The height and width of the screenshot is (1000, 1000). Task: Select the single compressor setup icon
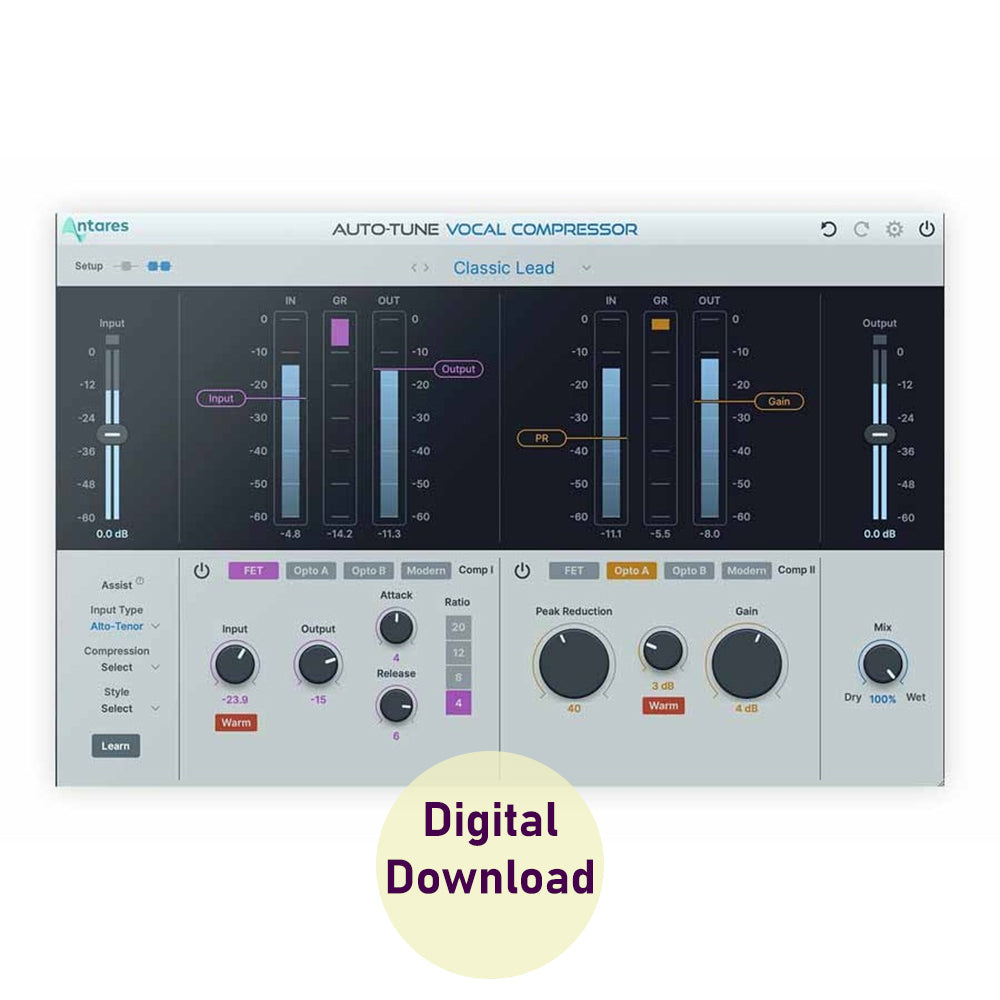point(126,266)
